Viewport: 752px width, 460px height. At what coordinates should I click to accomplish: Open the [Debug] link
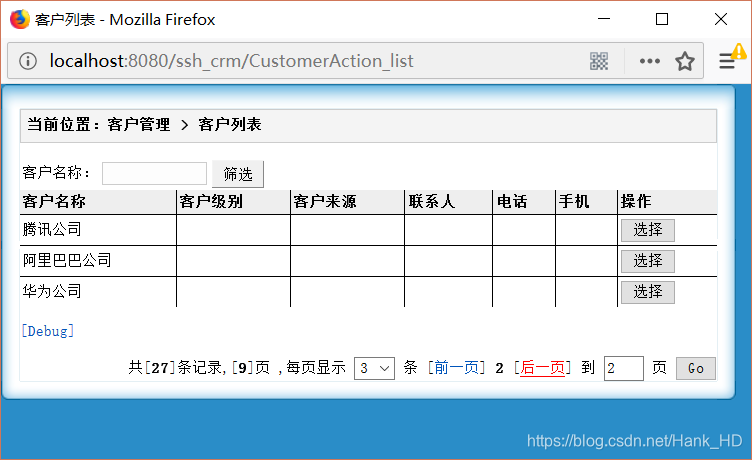[x=47, y=331]
